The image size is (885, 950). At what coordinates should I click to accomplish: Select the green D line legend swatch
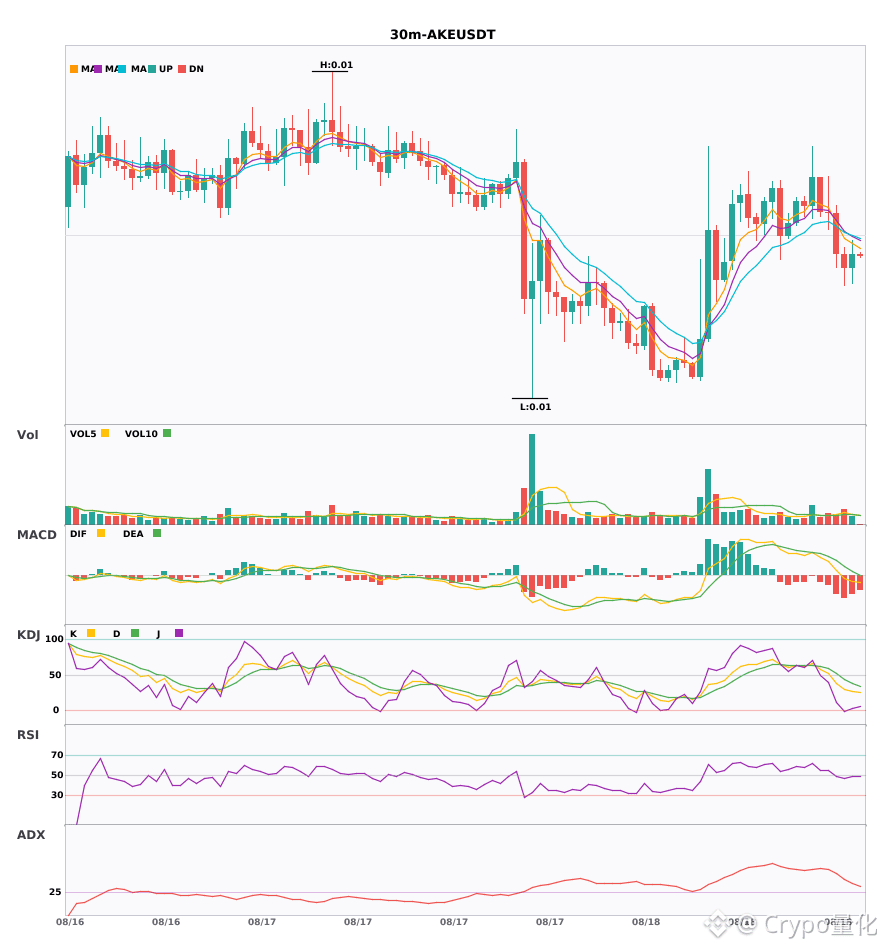click(x=135, y=633)
